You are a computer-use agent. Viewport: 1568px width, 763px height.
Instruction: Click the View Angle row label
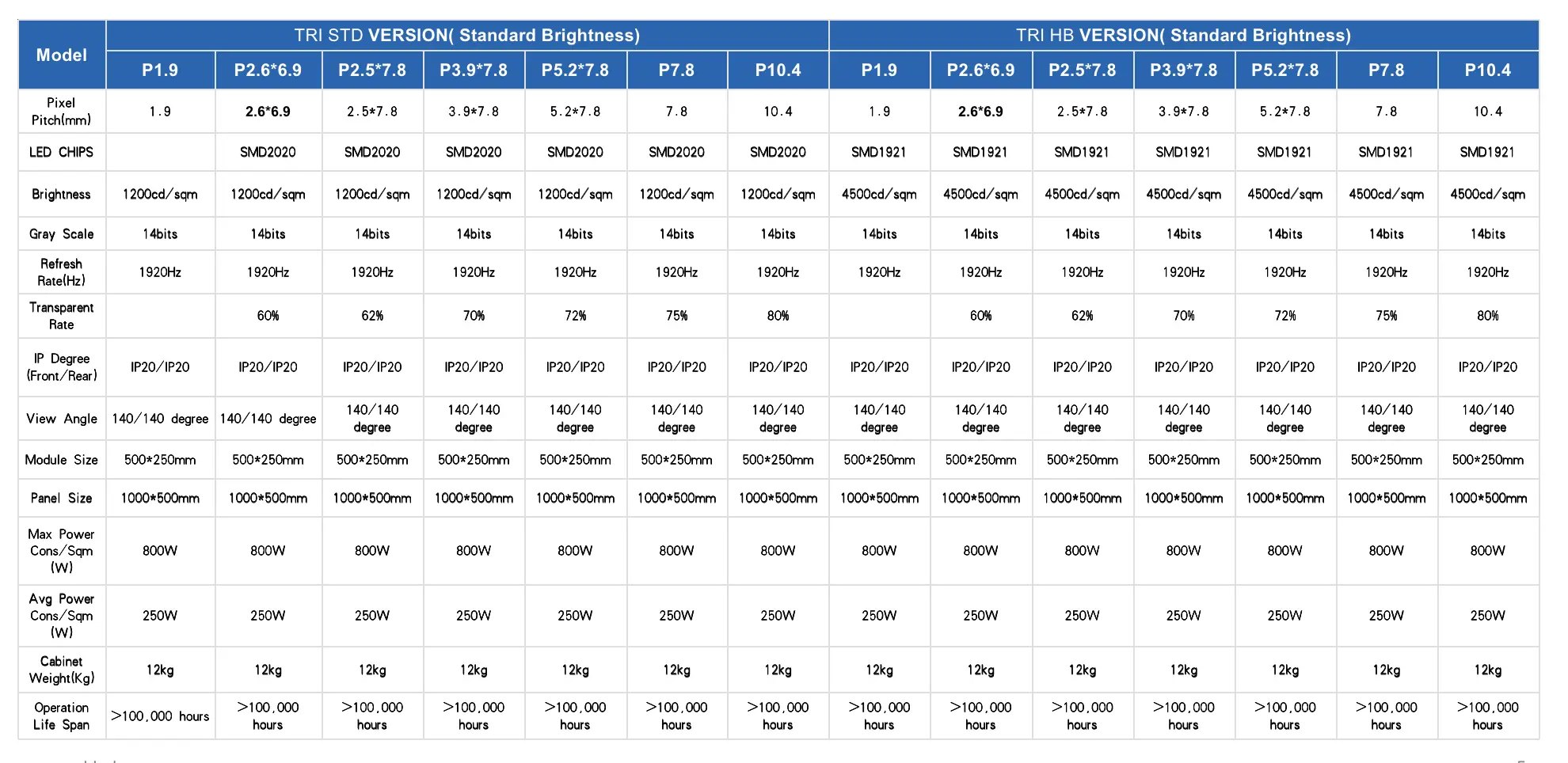(x=62, y=419)
